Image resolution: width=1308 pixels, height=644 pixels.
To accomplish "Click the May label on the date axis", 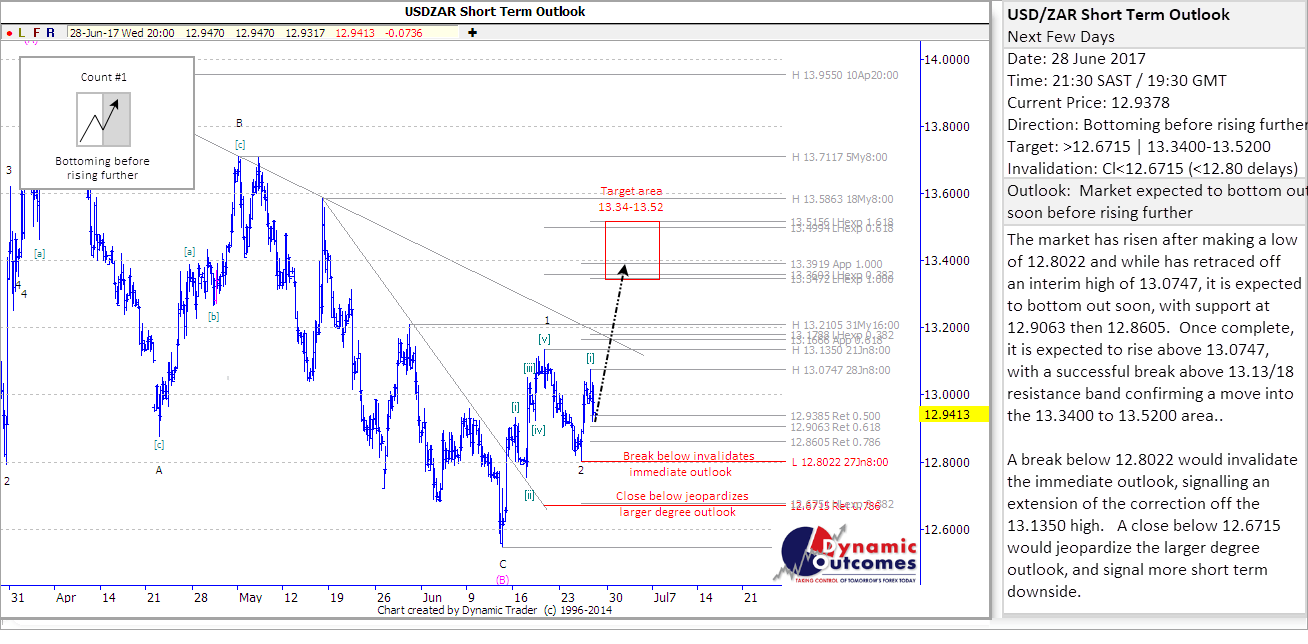I will [x=249, y=597].
